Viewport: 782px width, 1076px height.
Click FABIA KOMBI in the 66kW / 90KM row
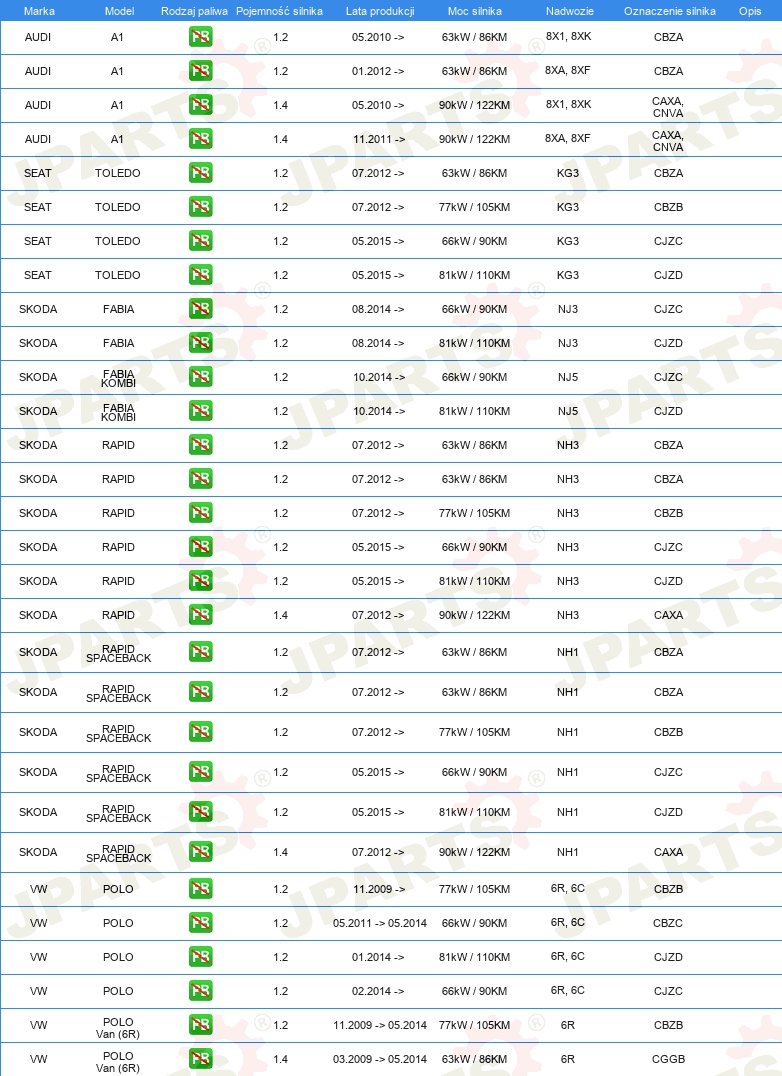coord(118,378)
